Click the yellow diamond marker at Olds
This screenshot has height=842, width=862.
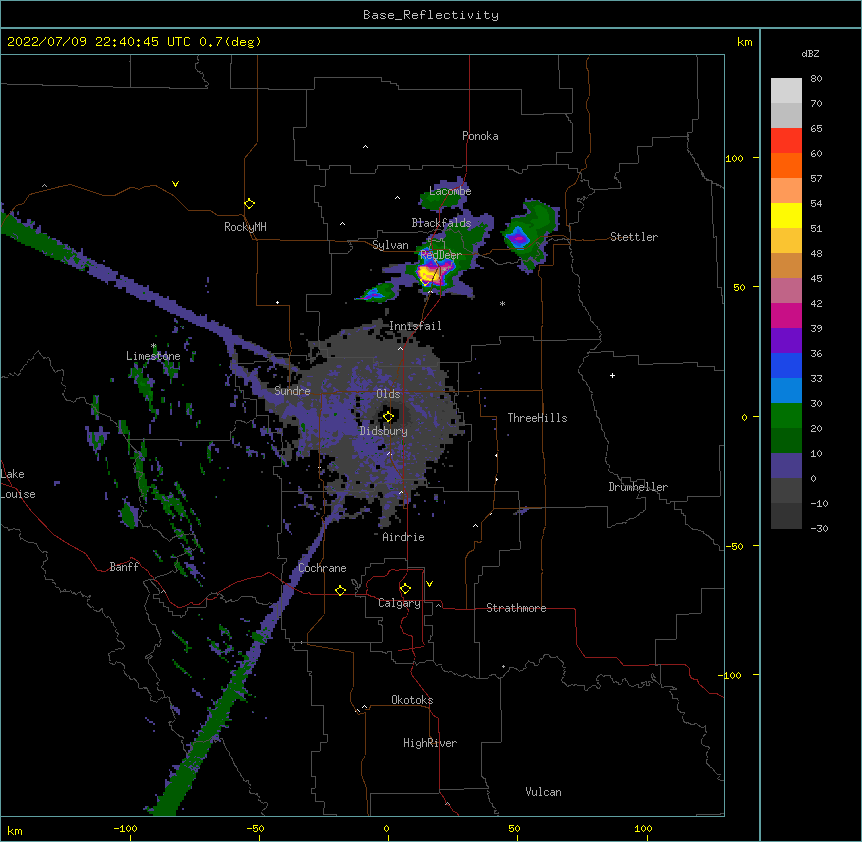click(388, 417)
